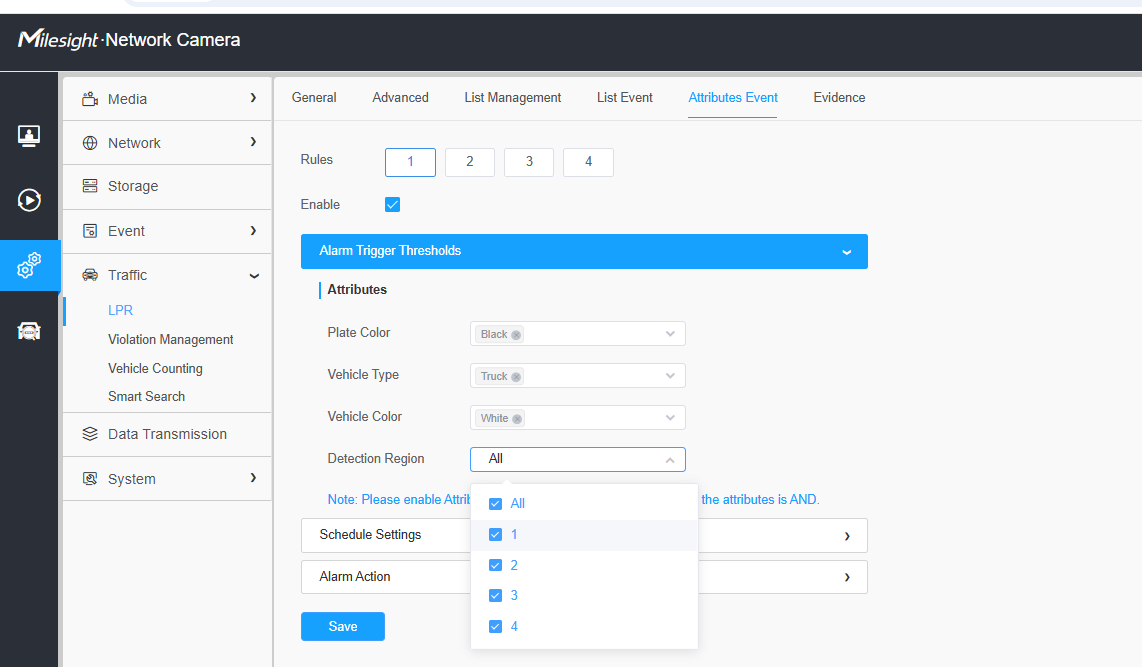The width and height of the screenshot is (1142, 667).
Task: Open the Live View monitor icon
Action: 28,135
